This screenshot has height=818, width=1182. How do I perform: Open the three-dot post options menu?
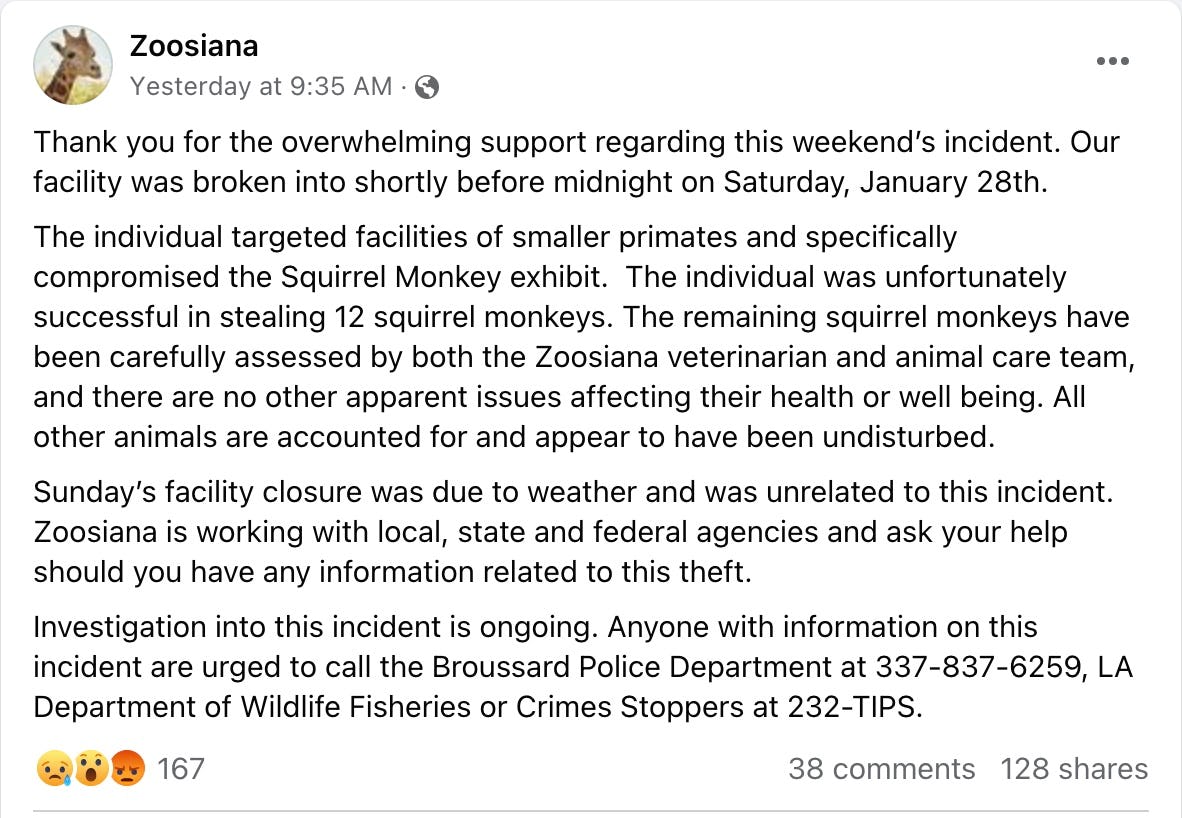tap(1112, 61)
